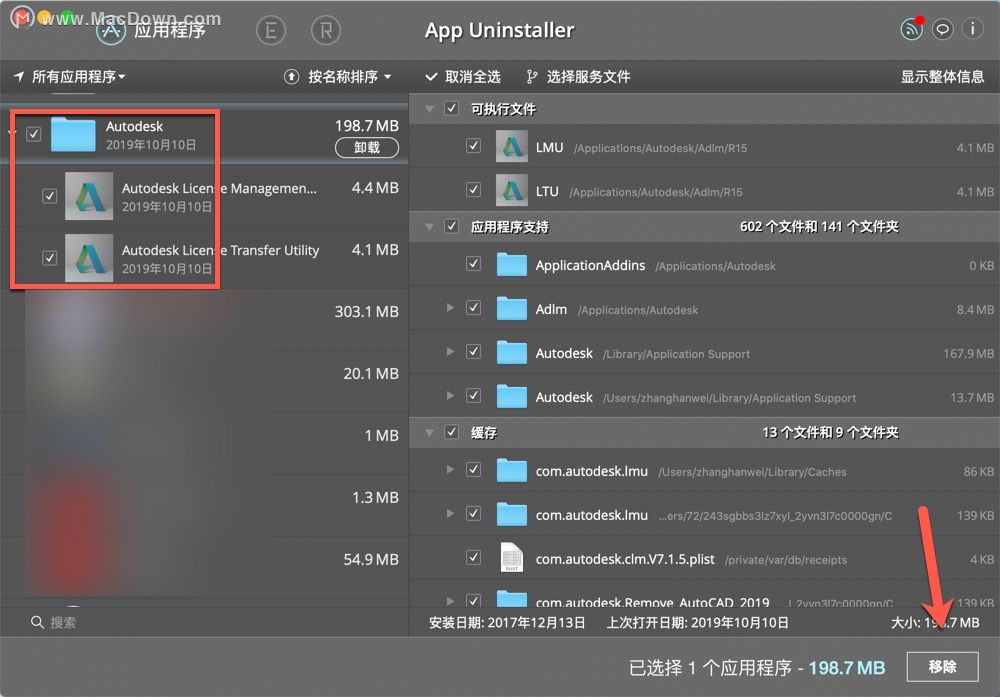Uncheck the Adlm folder checkbox
This screenshot has height=697, width=1000.
(474, 308)
